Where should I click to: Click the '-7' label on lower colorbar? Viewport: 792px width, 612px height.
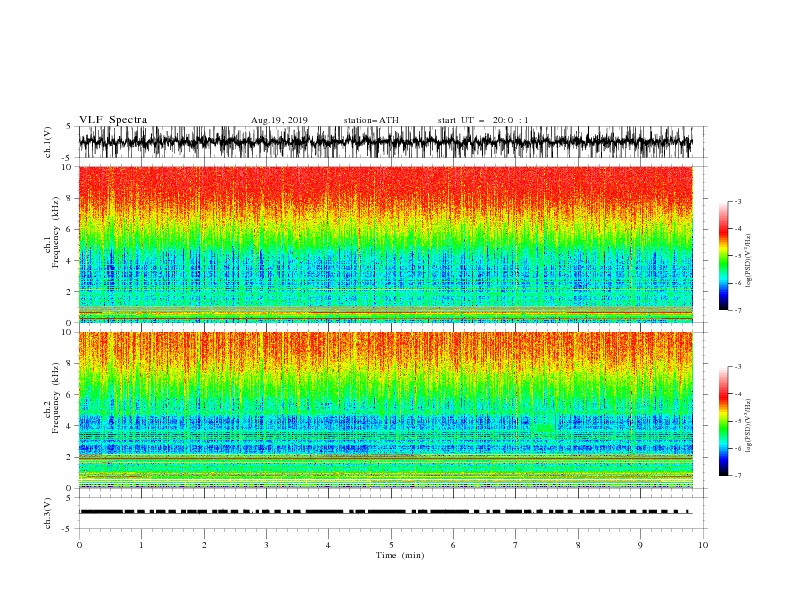737,475
